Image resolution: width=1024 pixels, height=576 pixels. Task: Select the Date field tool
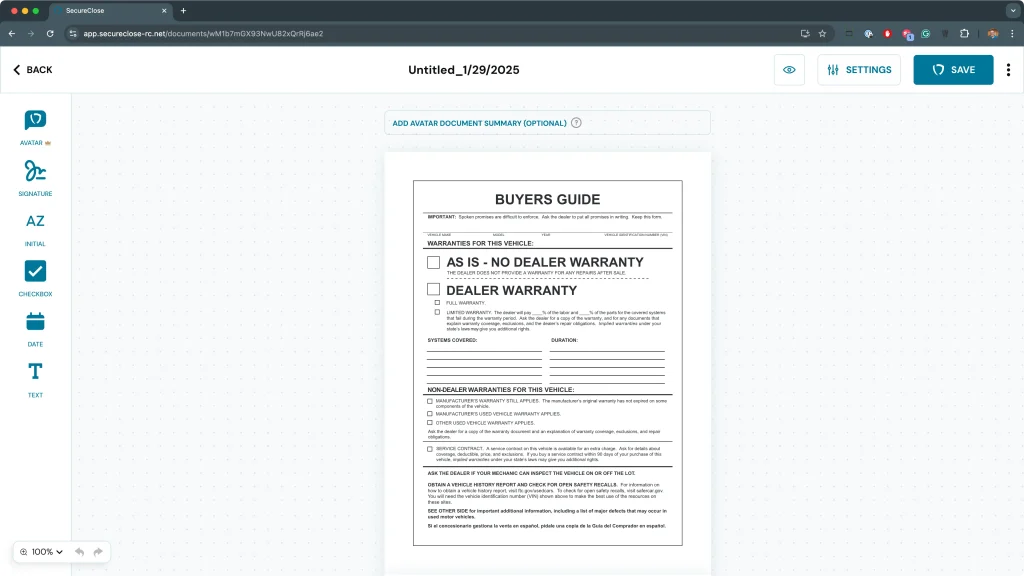pyautogui.click(x=35, y=322)
